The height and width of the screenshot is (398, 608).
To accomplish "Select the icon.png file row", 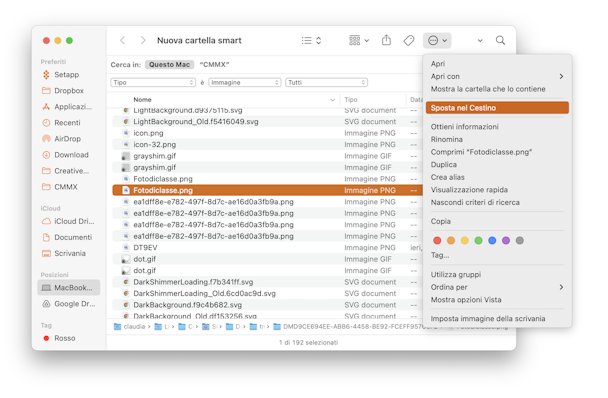I will [x=267, y=133].
